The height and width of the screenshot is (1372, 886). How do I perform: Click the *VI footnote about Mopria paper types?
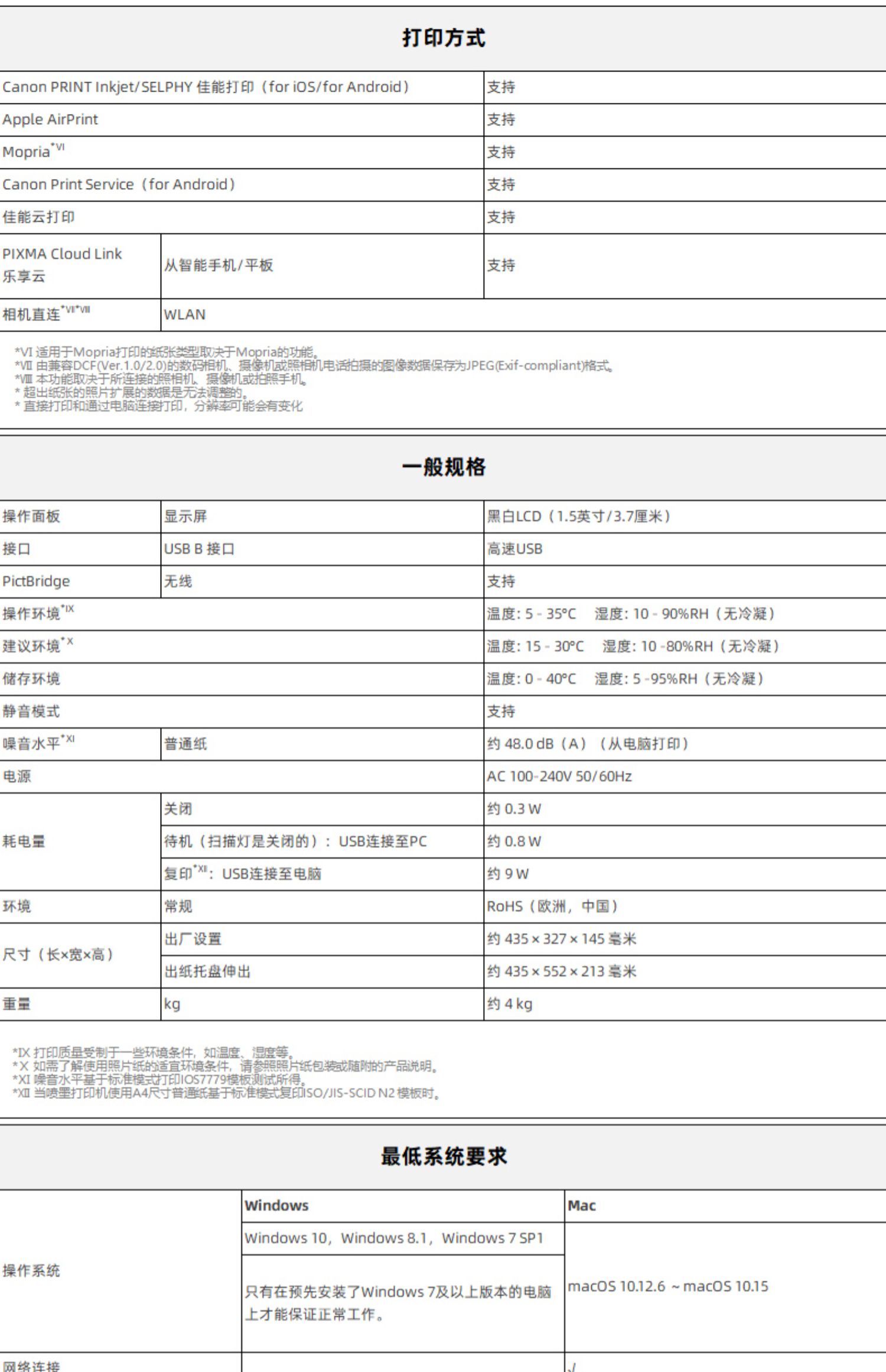(x=167, y=353)
